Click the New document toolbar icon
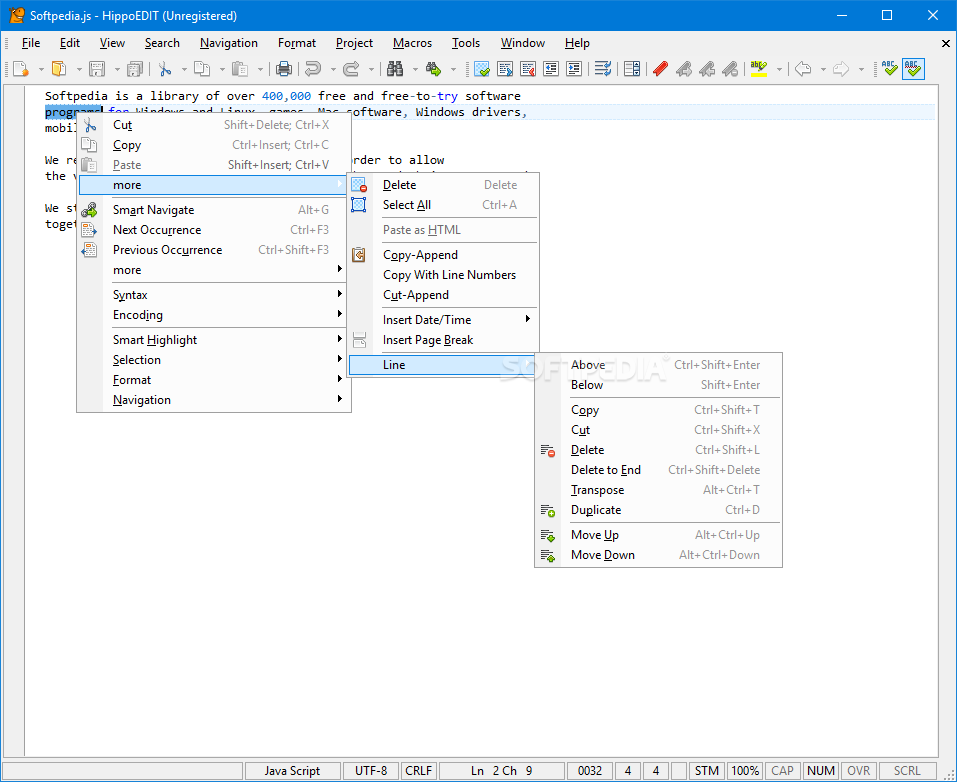The image size is (957, 782). (20, 69)
